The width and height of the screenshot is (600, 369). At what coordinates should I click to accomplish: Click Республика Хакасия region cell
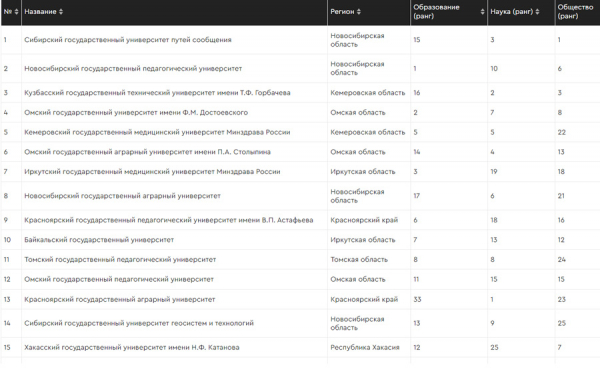[x=365, y=348]
